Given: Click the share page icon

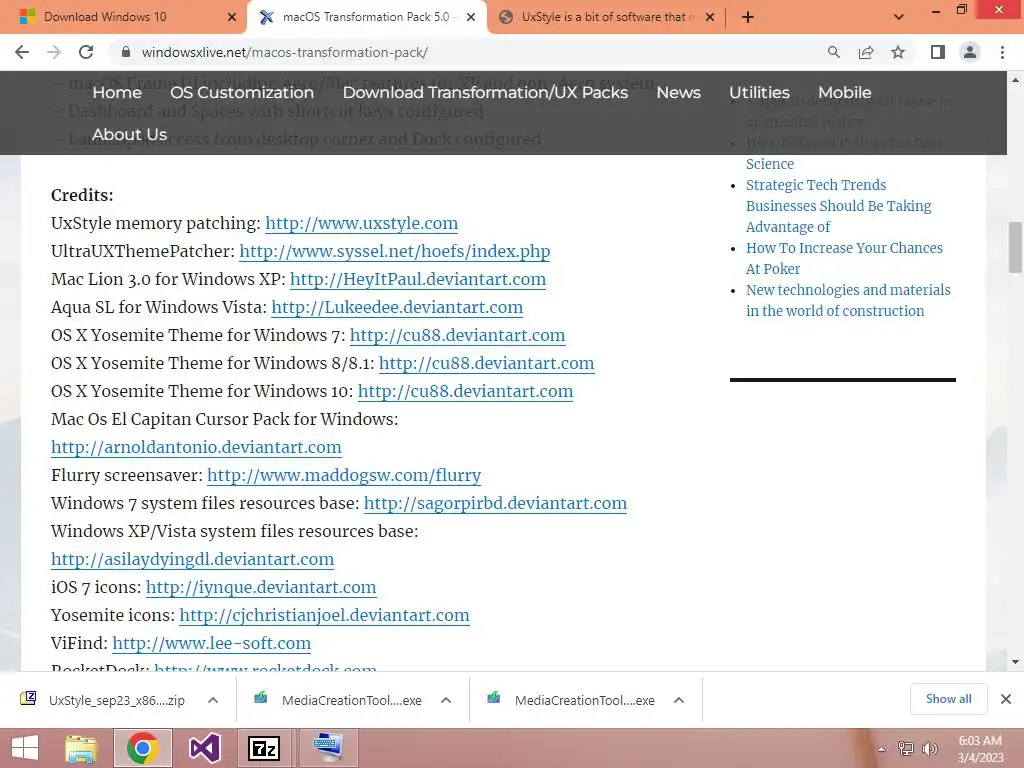Looking at the screenshot, I should click(x=866, y=52).
